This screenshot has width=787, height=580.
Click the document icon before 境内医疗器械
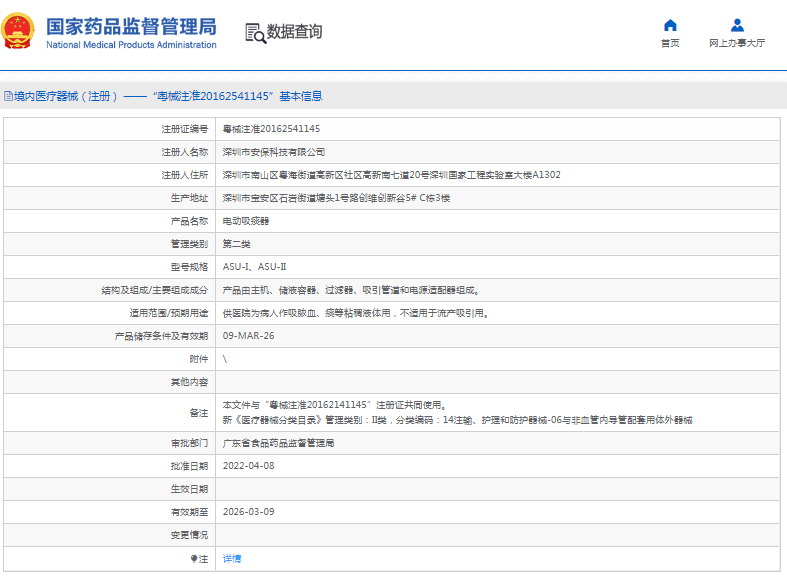(7, 97)
